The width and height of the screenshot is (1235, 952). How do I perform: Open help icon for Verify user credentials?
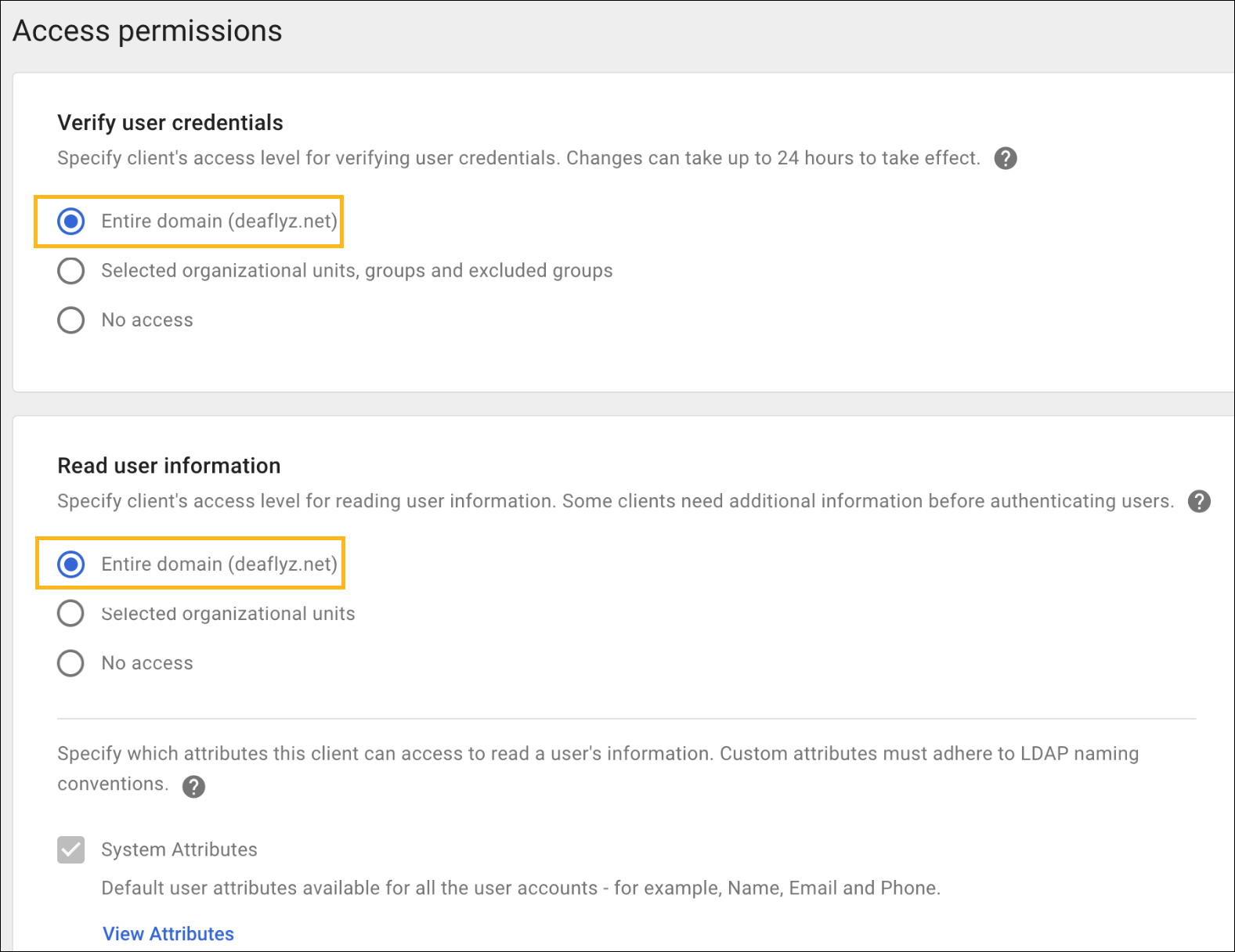pos(1006,158)
